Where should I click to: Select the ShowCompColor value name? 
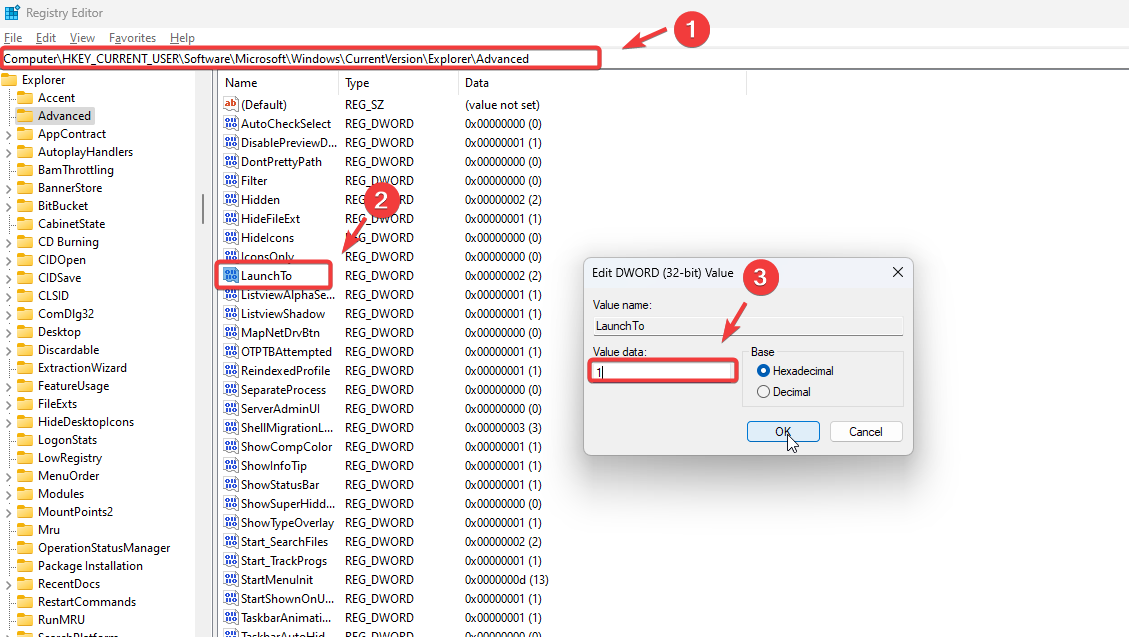pyautogui.click(x=287, y=446)
